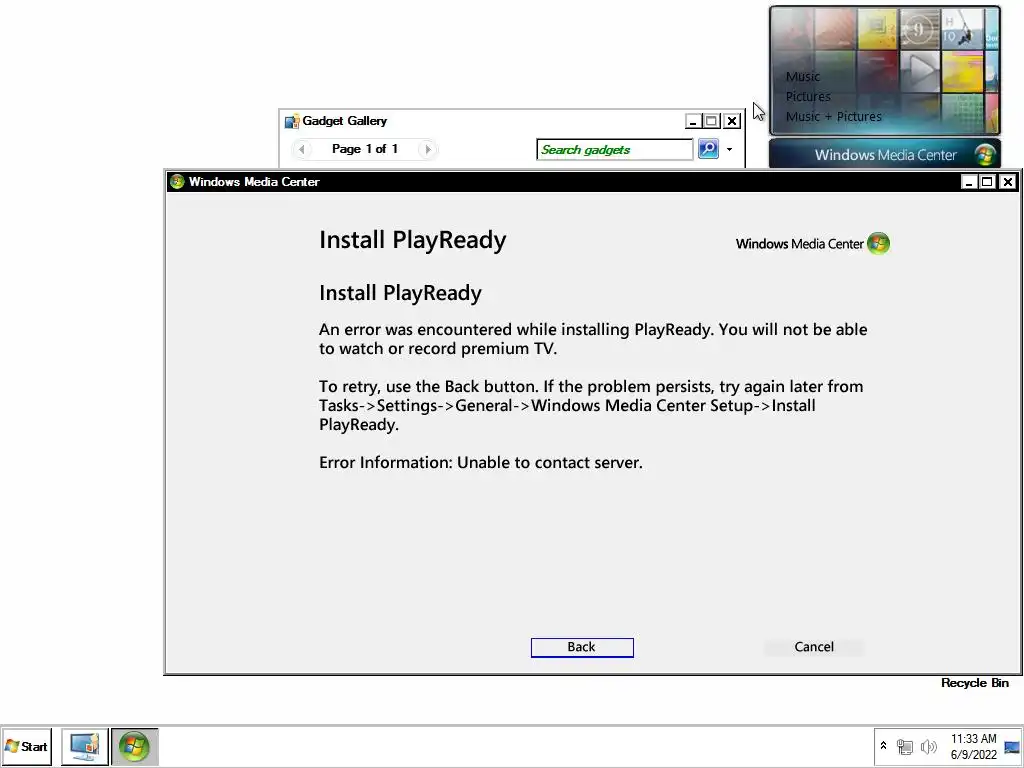Viewport: 1024px width, 768px height.
Task: Click the play arrow thumbnail in Media Center gadget
Action: click(920, 71)
